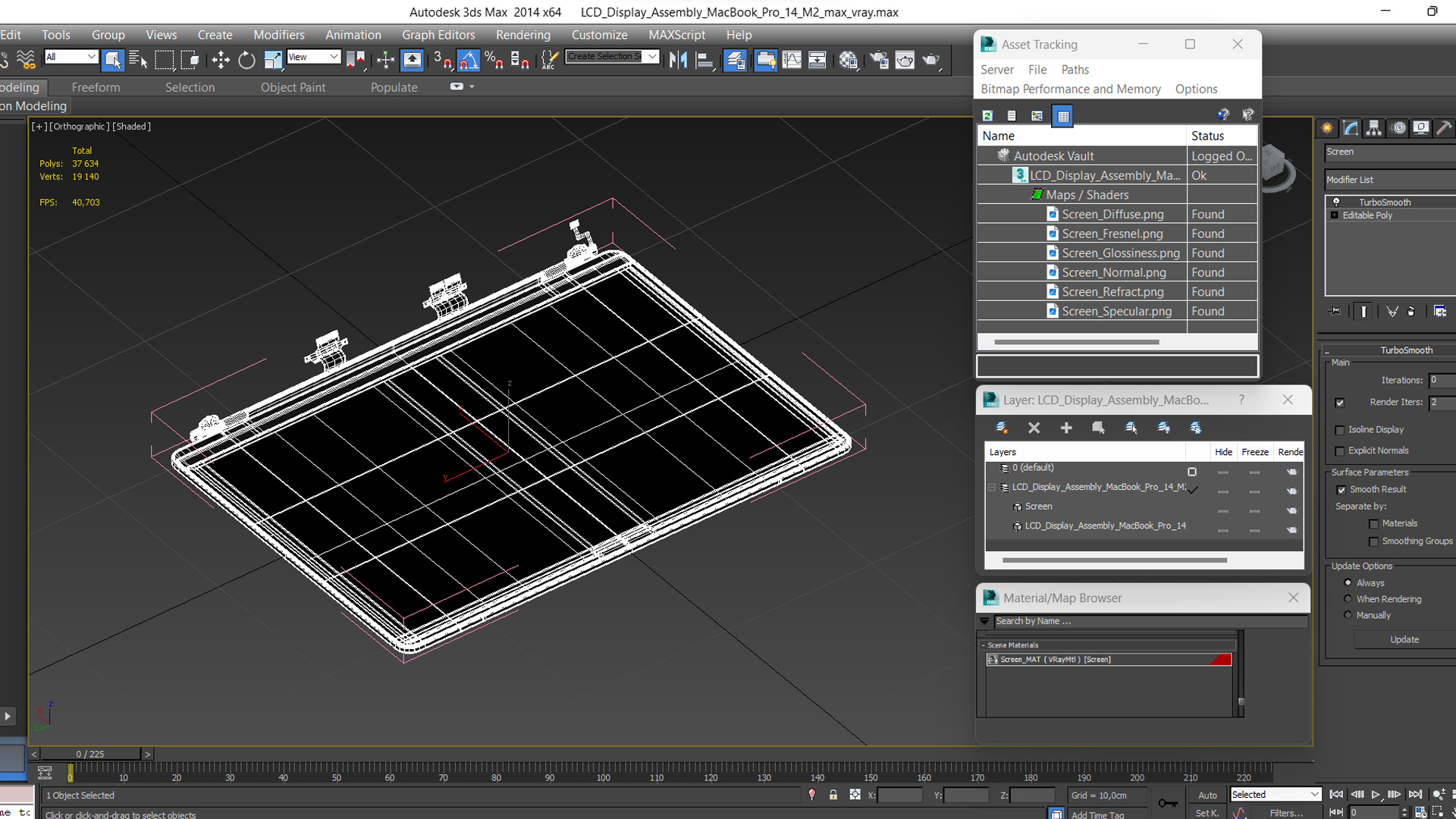Click Screen_MAT red material swatch
The image size is (1456, 819).
pos(1221,660)
